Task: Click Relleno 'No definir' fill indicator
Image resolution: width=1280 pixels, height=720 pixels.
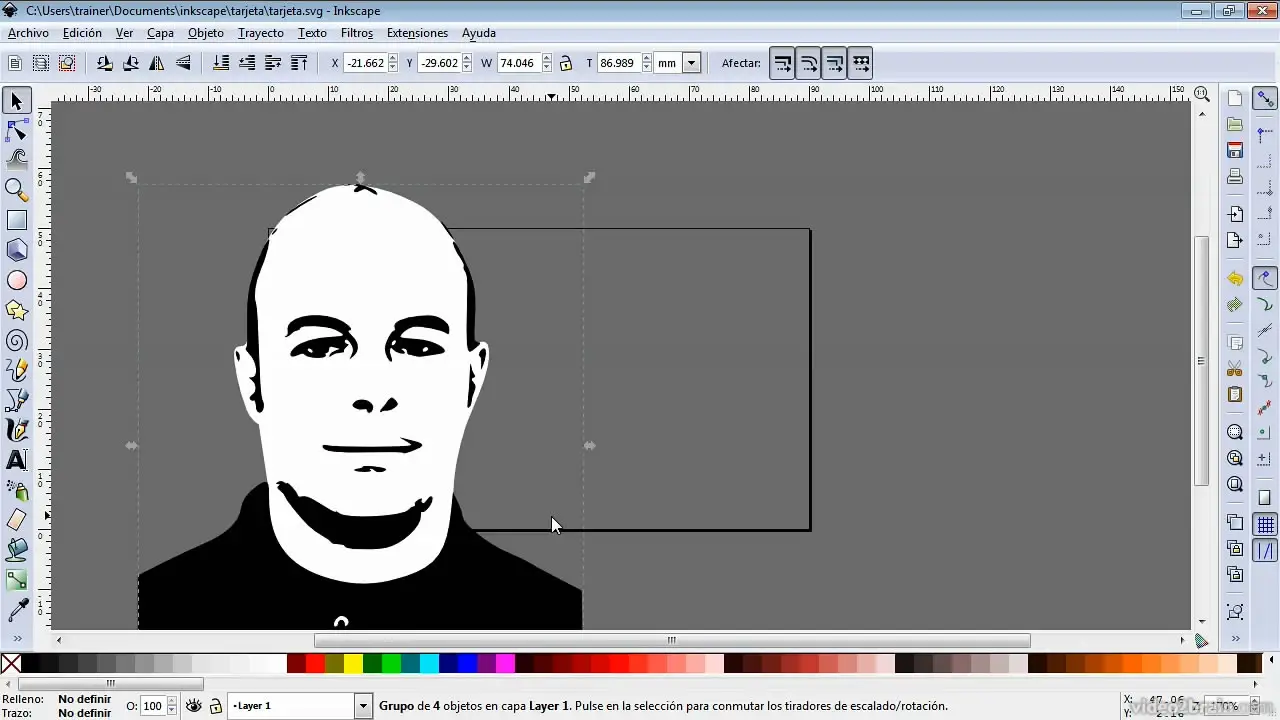Action: [85, 699]
